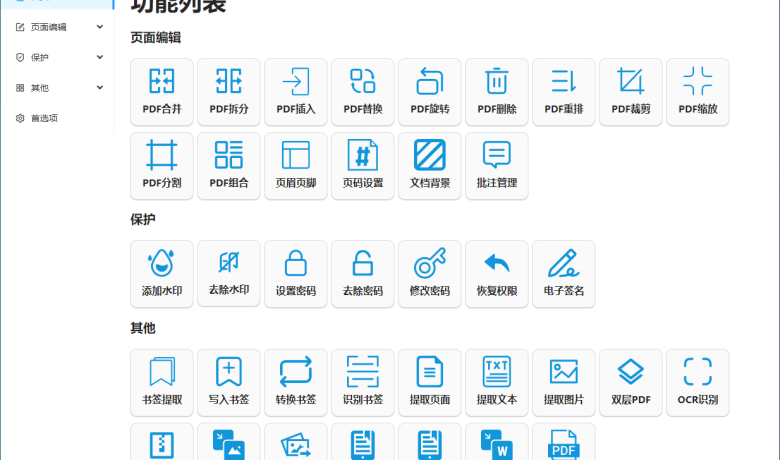Open the 文档背景 document background tool

tap(430, 166)
